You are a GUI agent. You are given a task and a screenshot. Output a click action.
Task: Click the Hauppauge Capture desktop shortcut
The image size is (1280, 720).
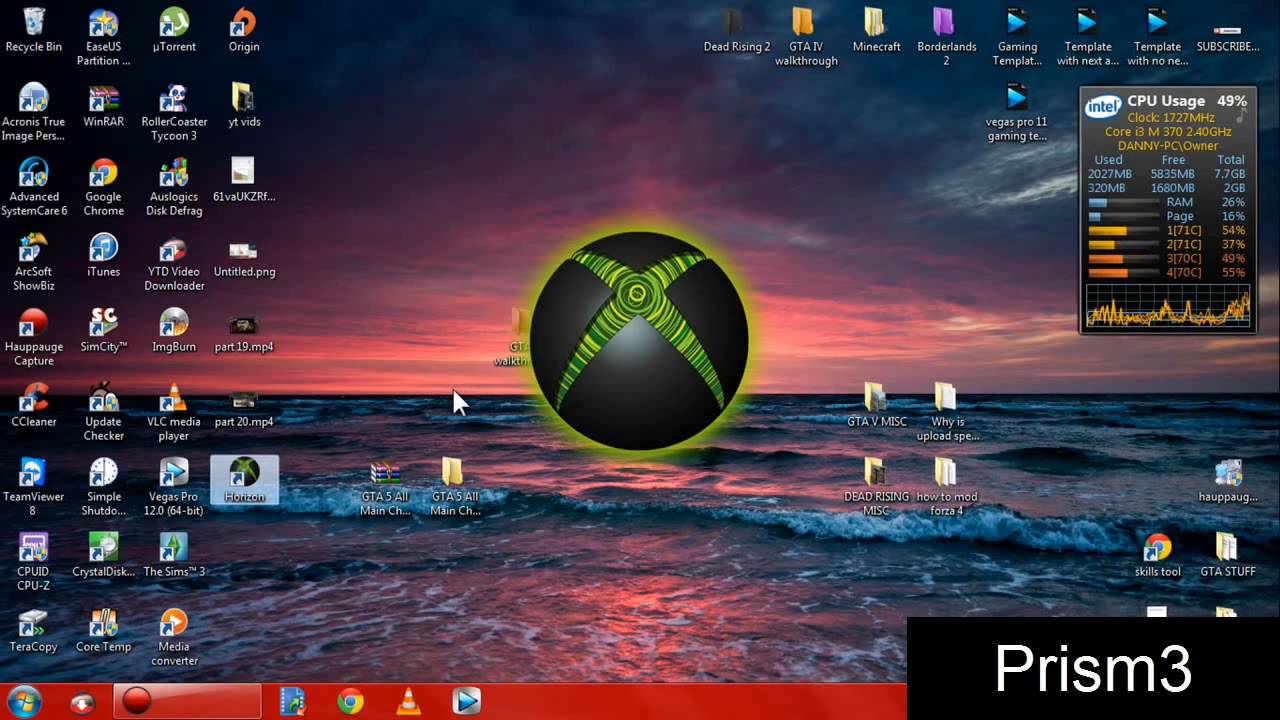tap(33, 337)
